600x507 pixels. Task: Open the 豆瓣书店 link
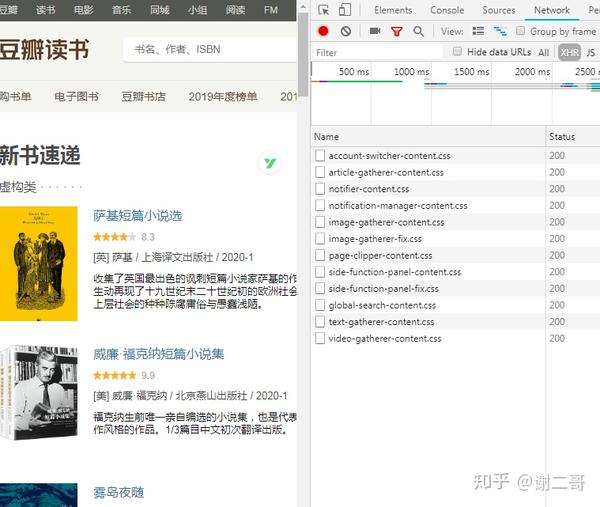click(x=143, y=96)
